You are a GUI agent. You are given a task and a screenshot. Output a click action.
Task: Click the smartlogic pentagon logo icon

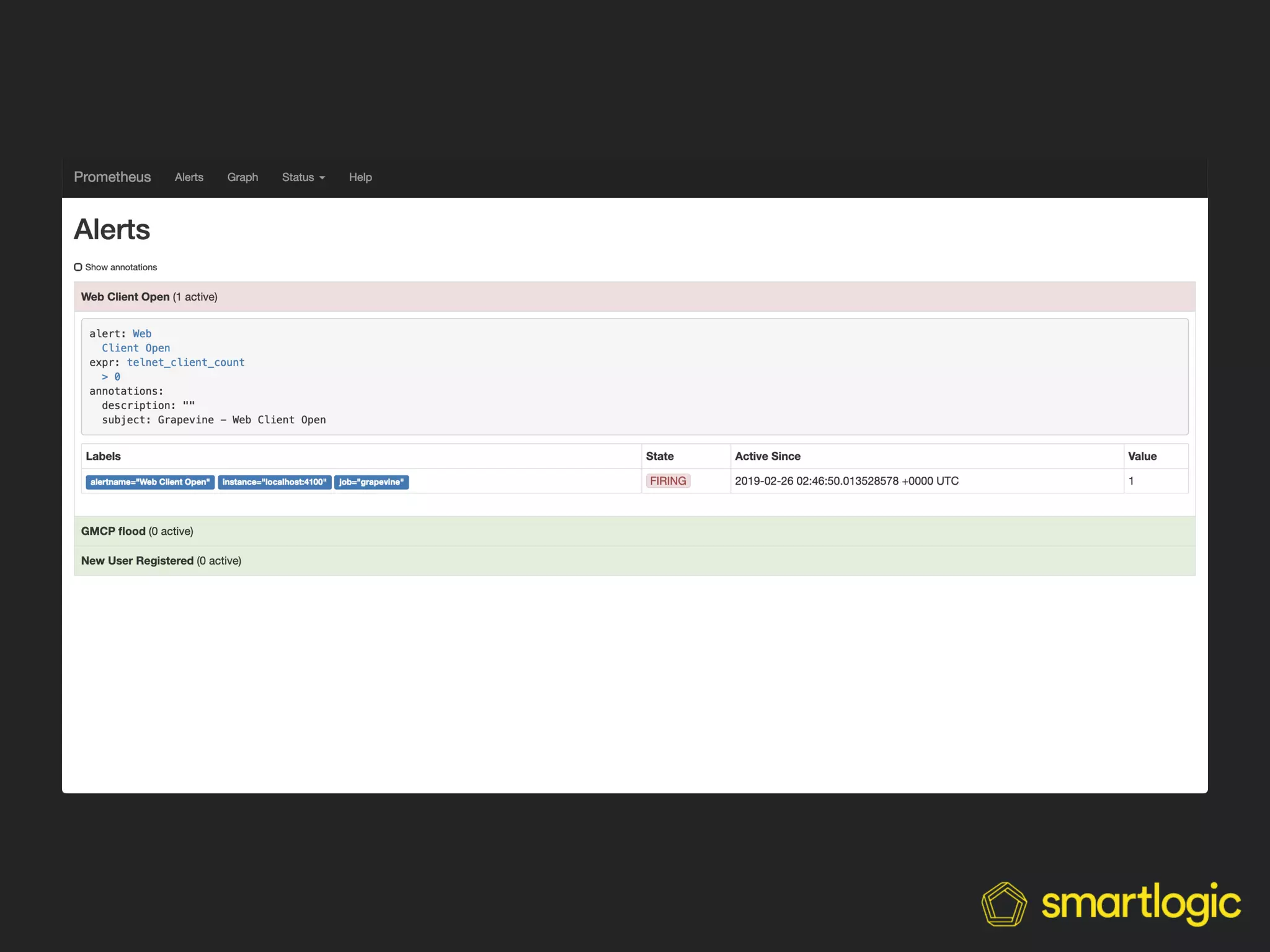(x=1003, y=904)
